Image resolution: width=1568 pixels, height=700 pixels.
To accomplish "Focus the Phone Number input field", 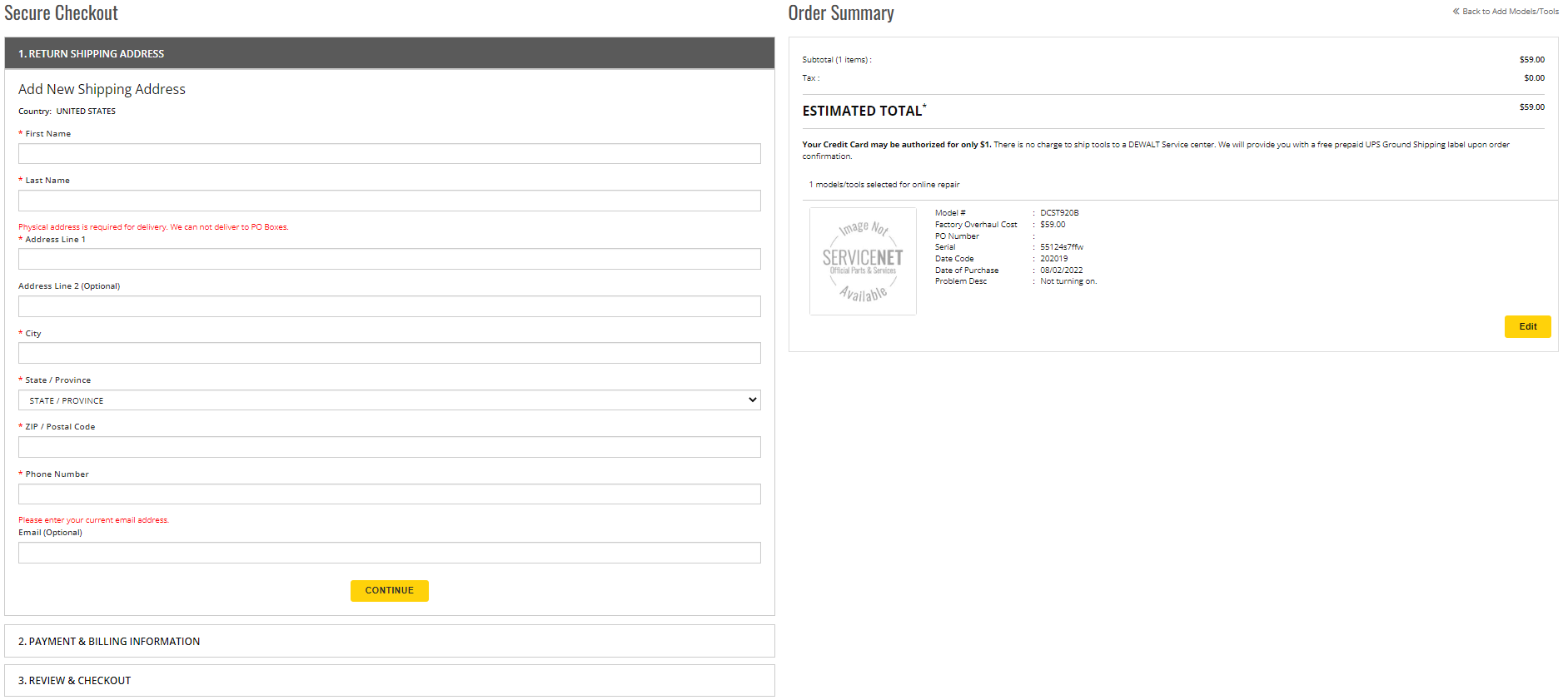I will 389,494.
